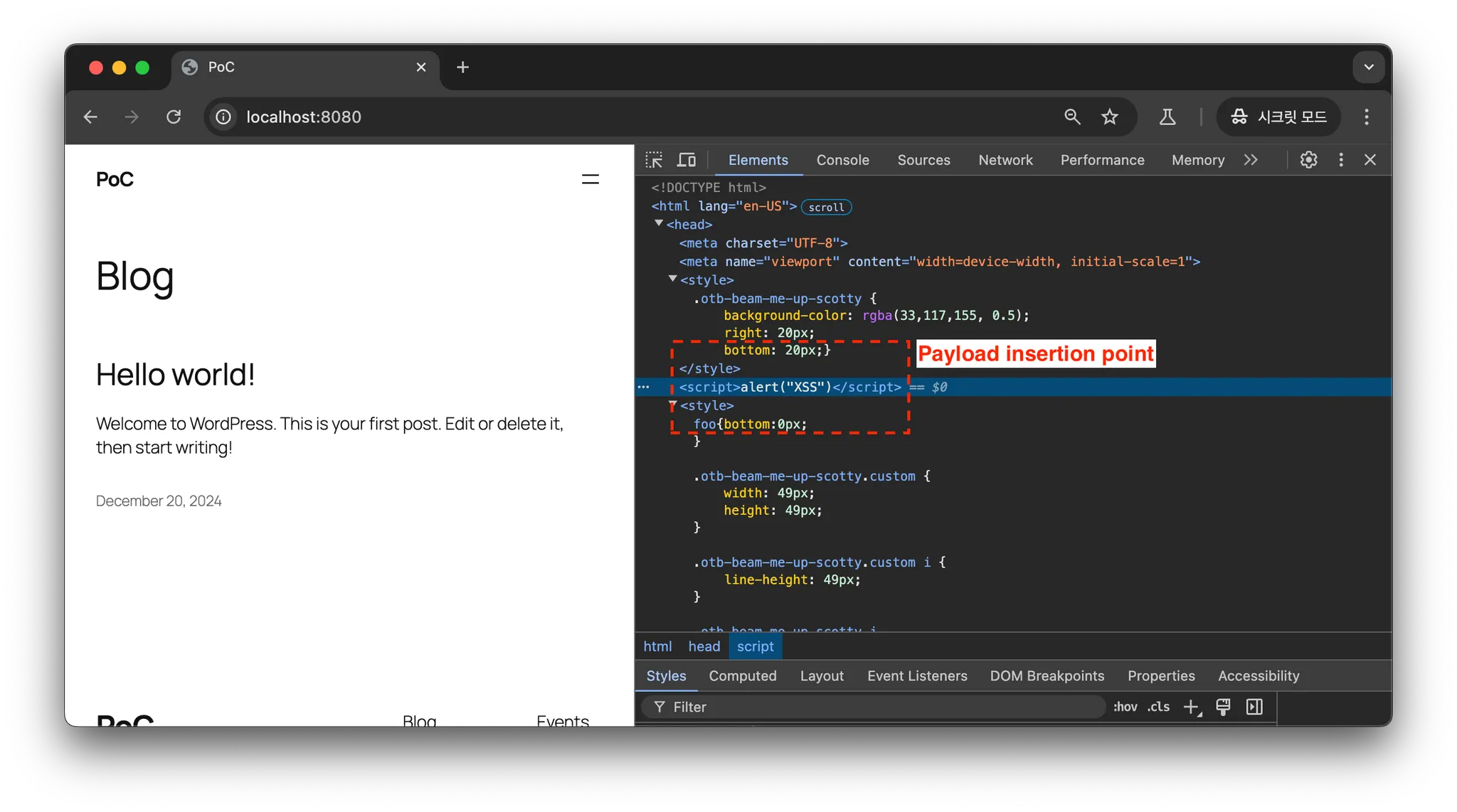Open the Hello world! post link
The width and height of the screenshot is (1457, 812).
[175, 375]
